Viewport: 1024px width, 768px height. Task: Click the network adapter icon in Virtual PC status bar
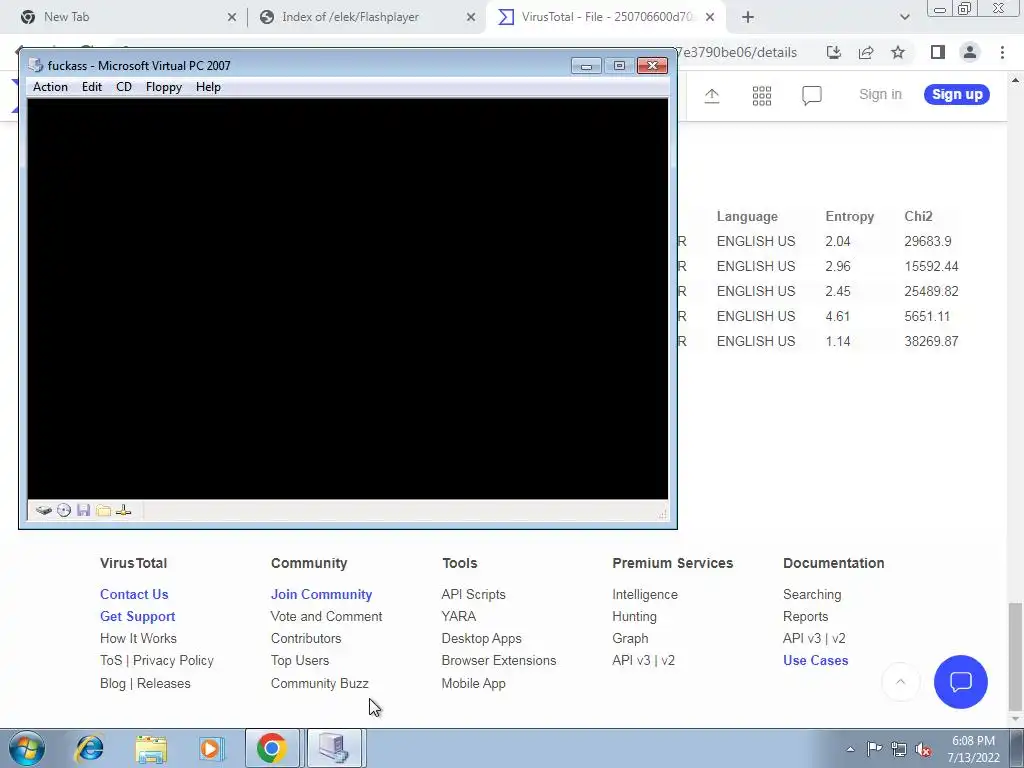(123, 511)
